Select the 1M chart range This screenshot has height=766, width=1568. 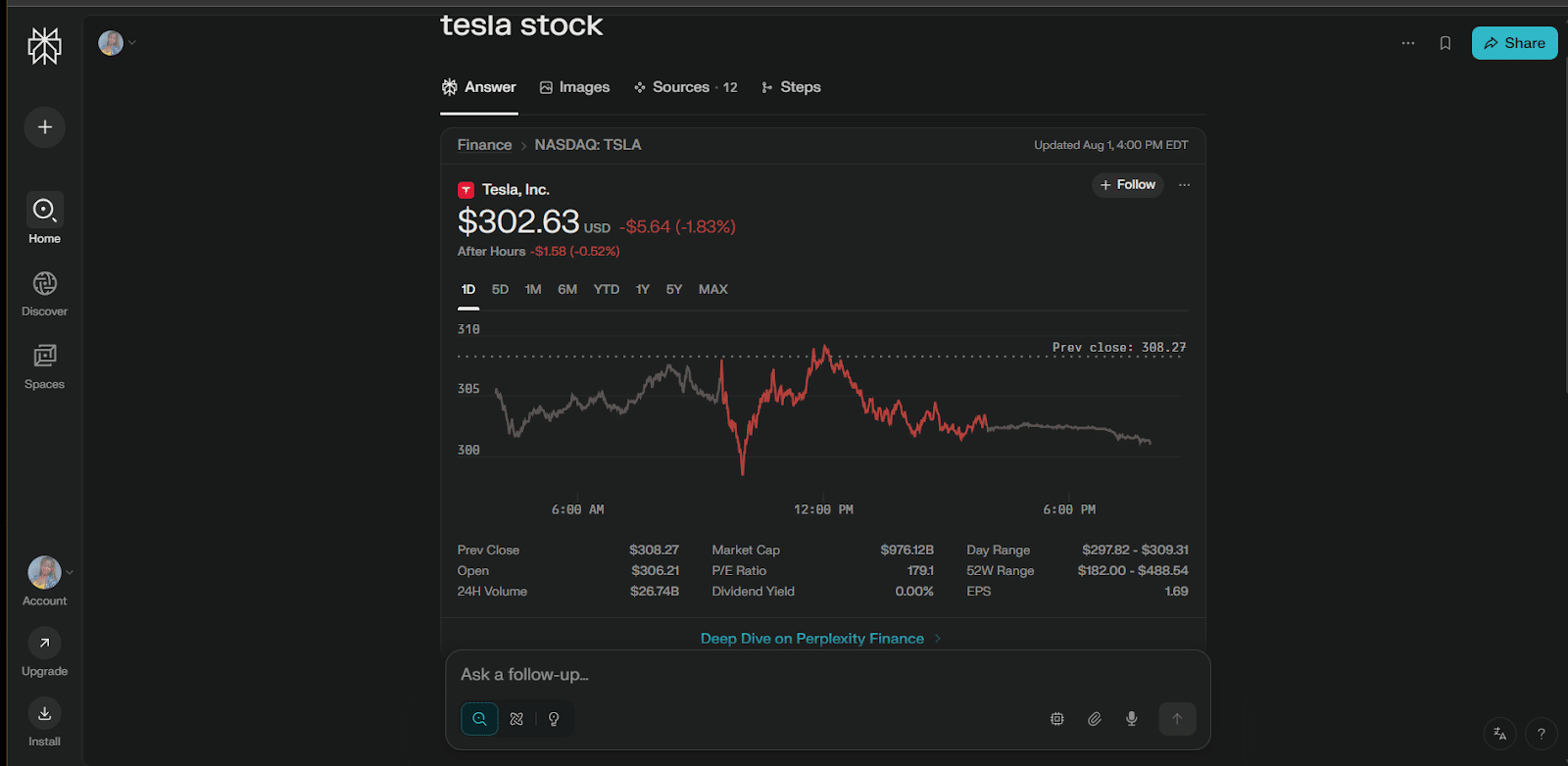tap(533, 290)
